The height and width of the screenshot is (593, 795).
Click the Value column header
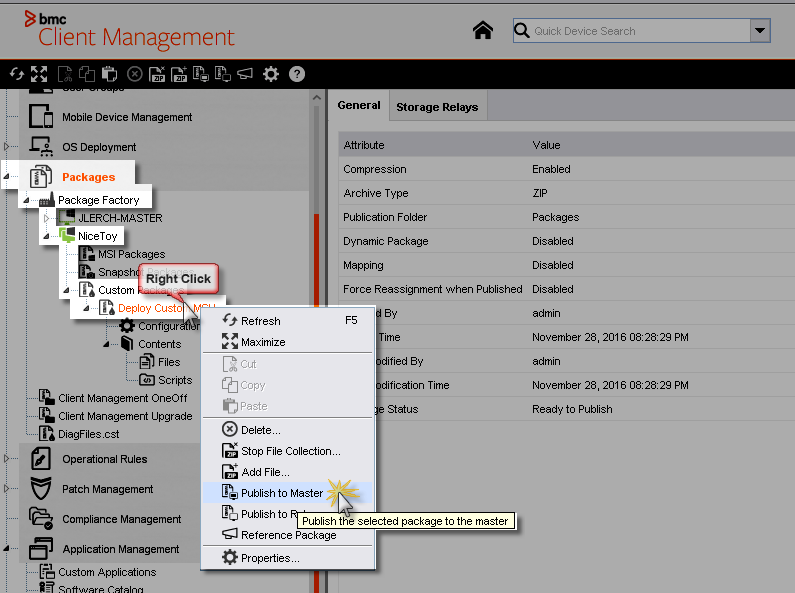[x=546, y=145]
